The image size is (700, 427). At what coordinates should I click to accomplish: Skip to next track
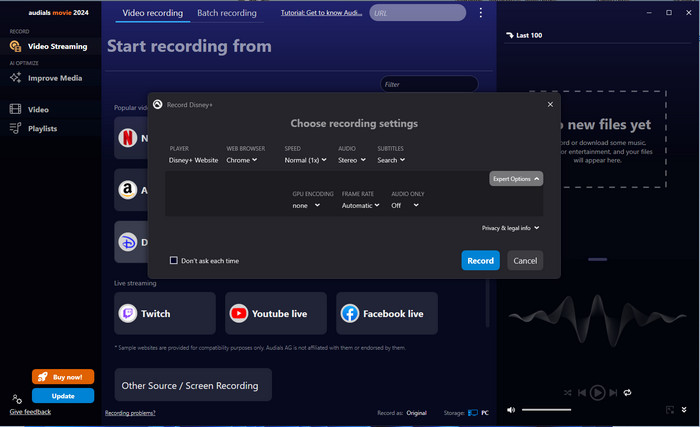tap(613, 393)
